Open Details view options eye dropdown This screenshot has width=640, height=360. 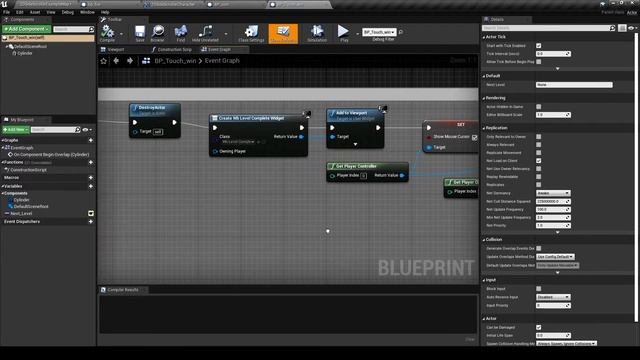coord(633,28)
